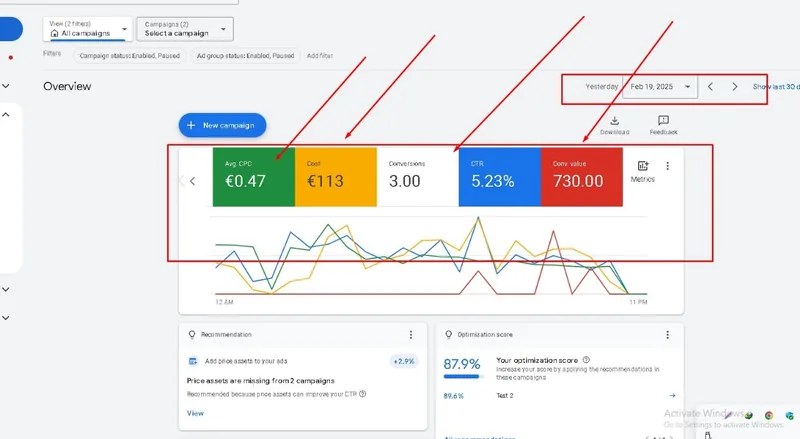
Task: Click the 89.6% score for Test 2
Action: click(454, 396)
